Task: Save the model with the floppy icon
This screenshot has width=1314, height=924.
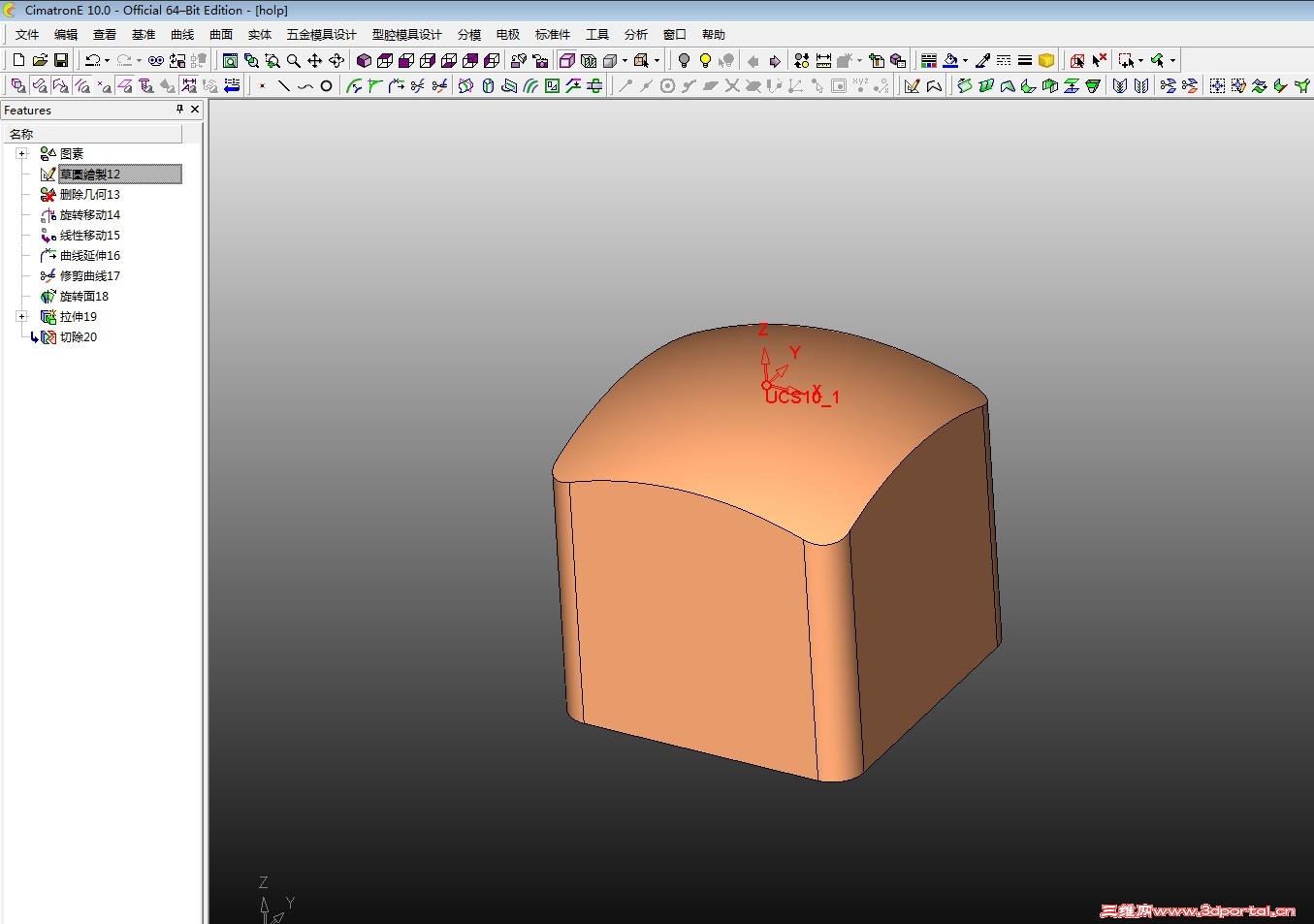Action: (61, 60)
